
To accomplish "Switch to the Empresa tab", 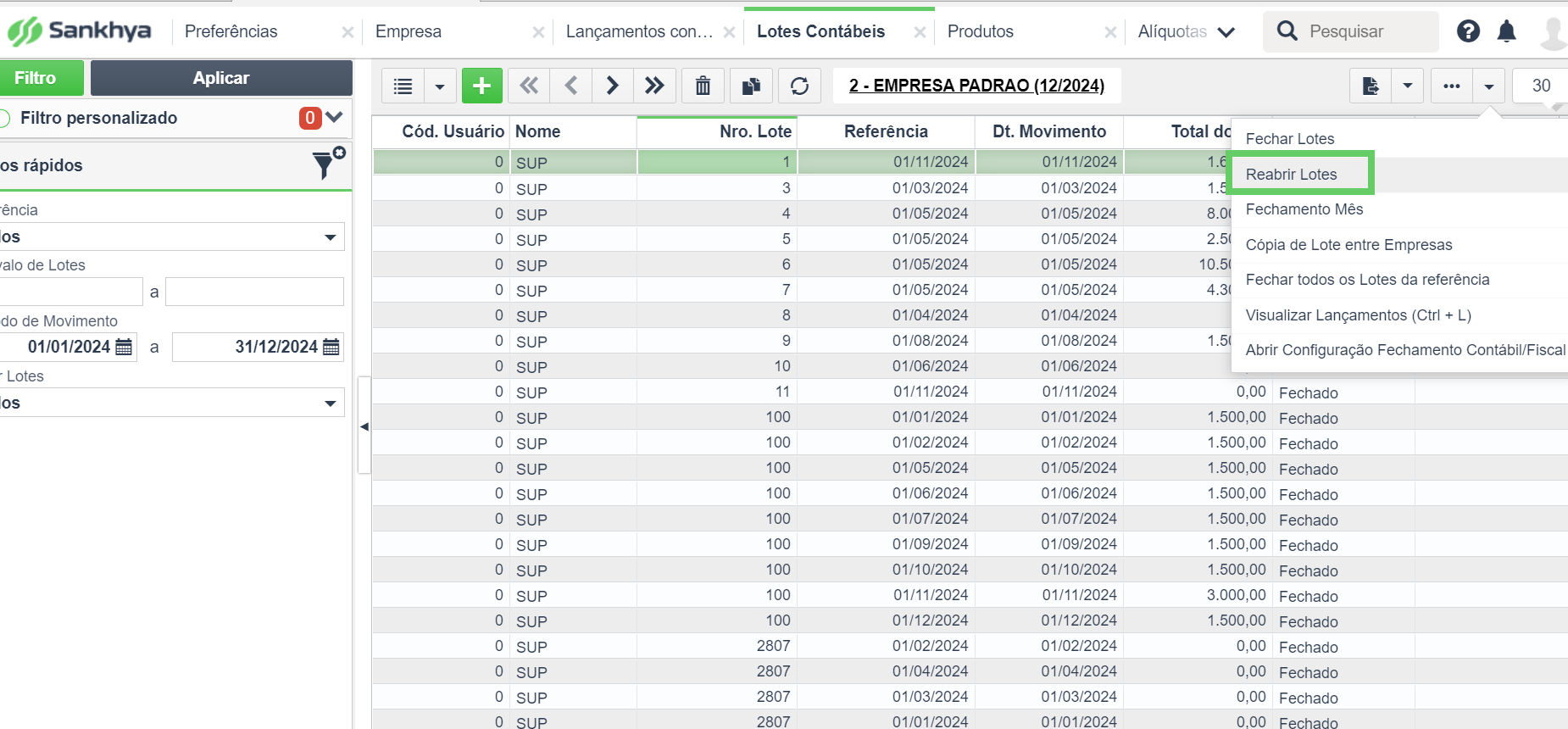I will tap(409, 31).
